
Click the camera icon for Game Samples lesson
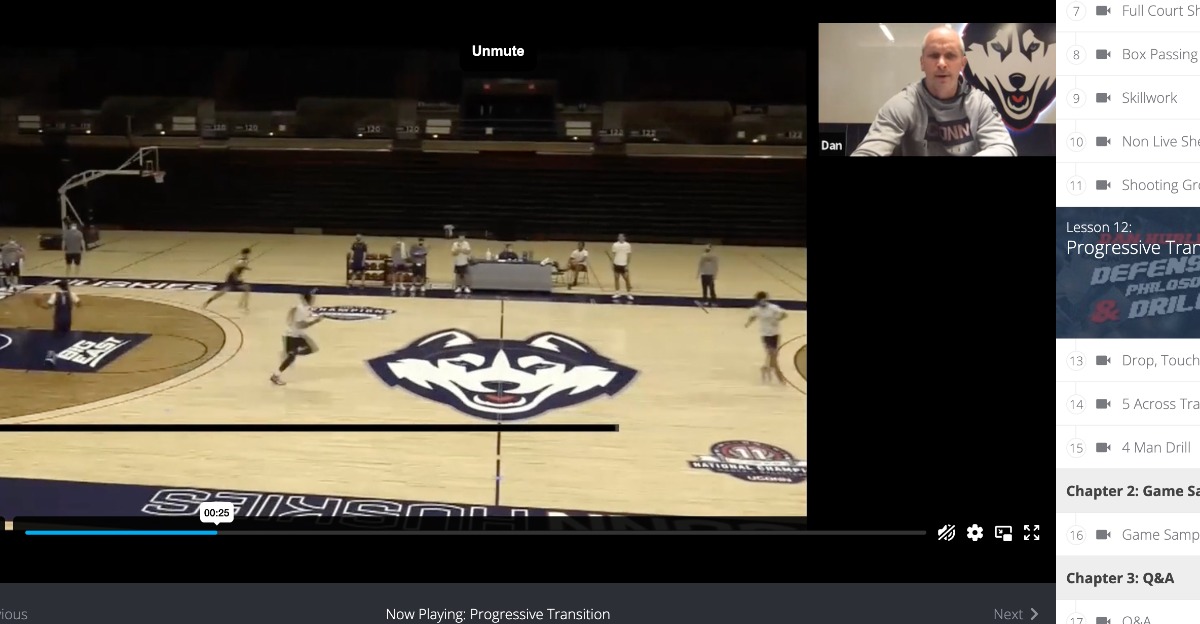click(1103, 535)
